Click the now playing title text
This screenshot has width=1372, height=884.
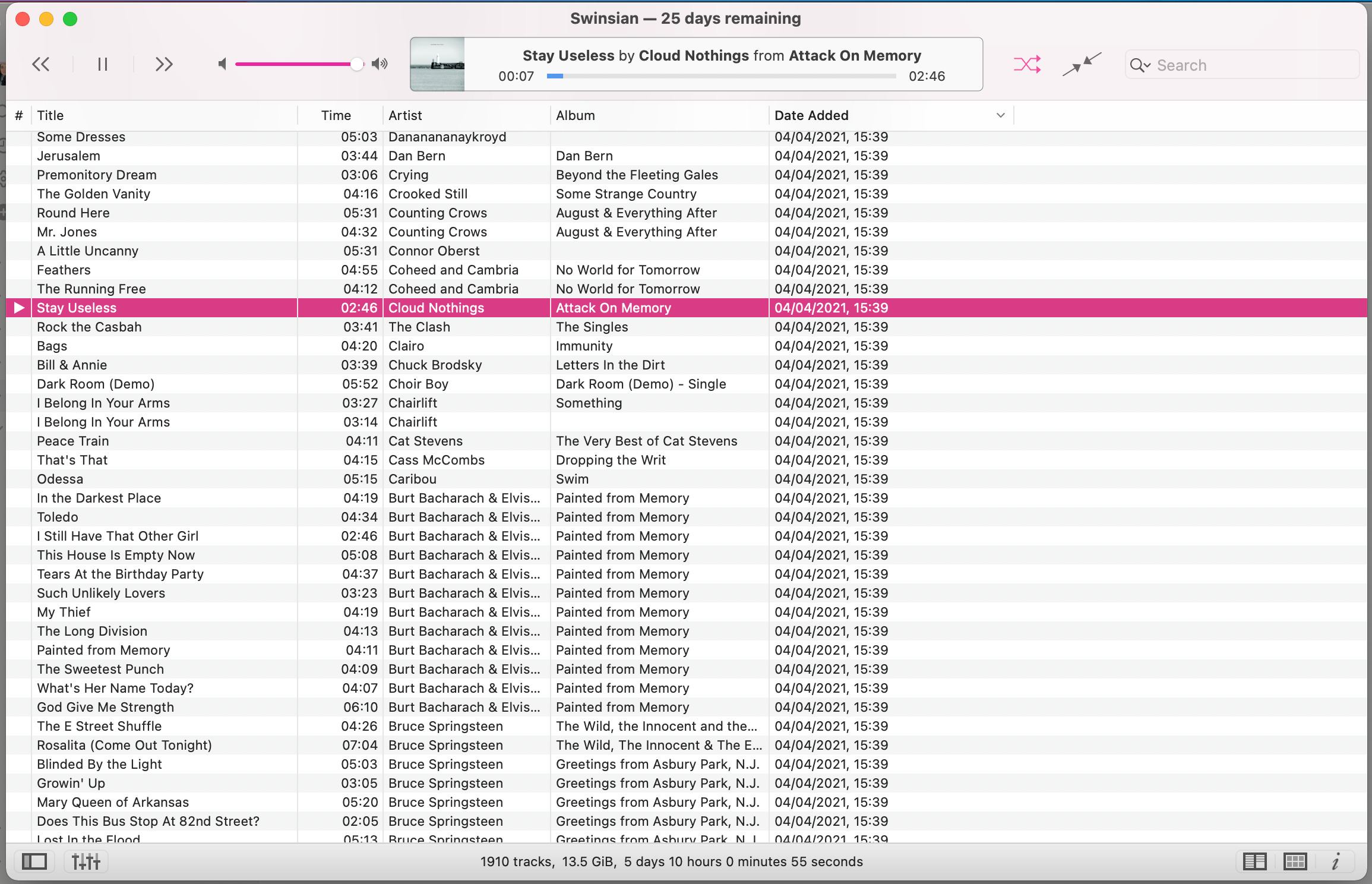[x=722, y=55]
